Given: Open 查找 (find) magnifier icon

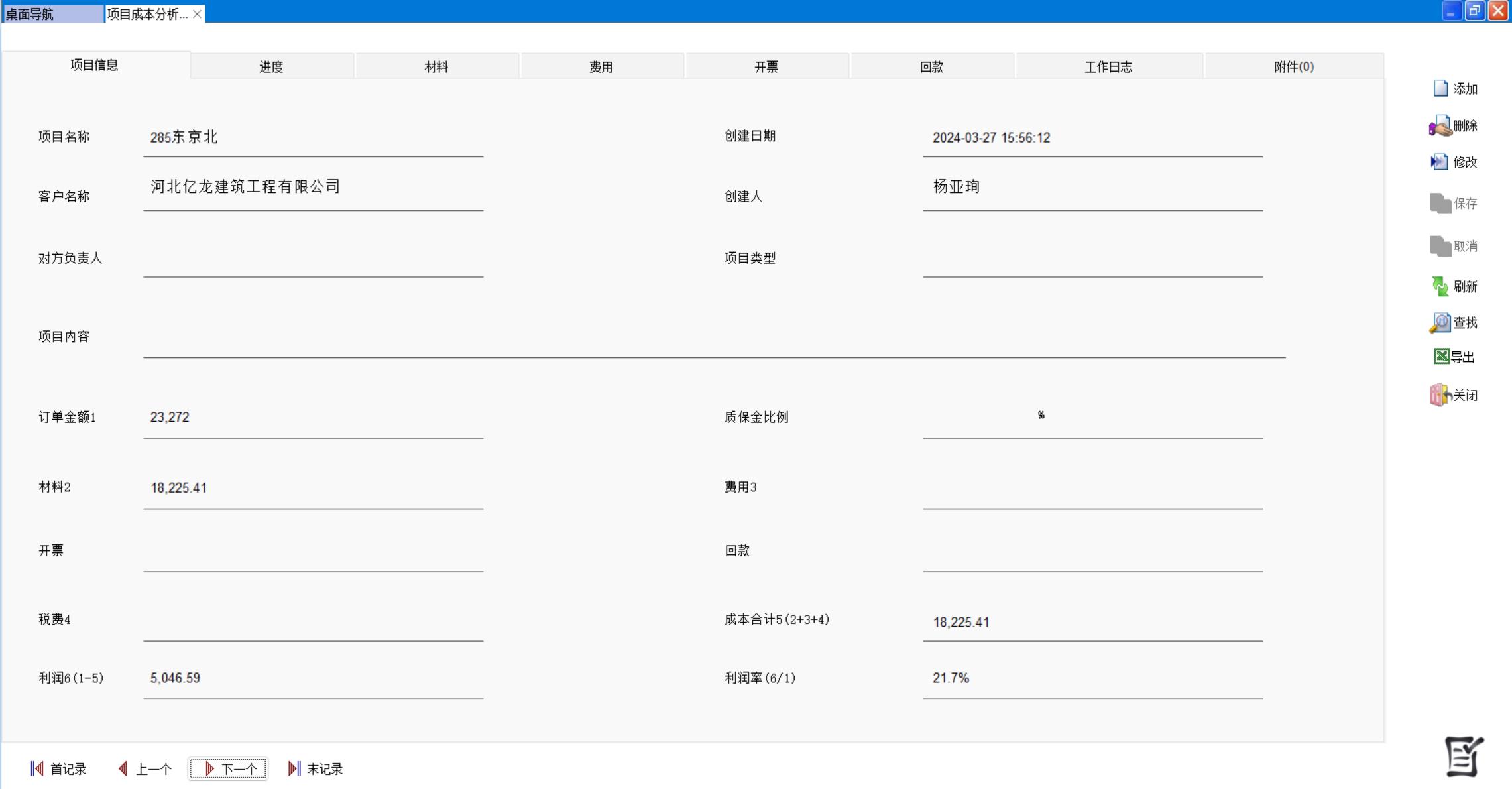Looking at the screenshot, I should pos(1440,323).
